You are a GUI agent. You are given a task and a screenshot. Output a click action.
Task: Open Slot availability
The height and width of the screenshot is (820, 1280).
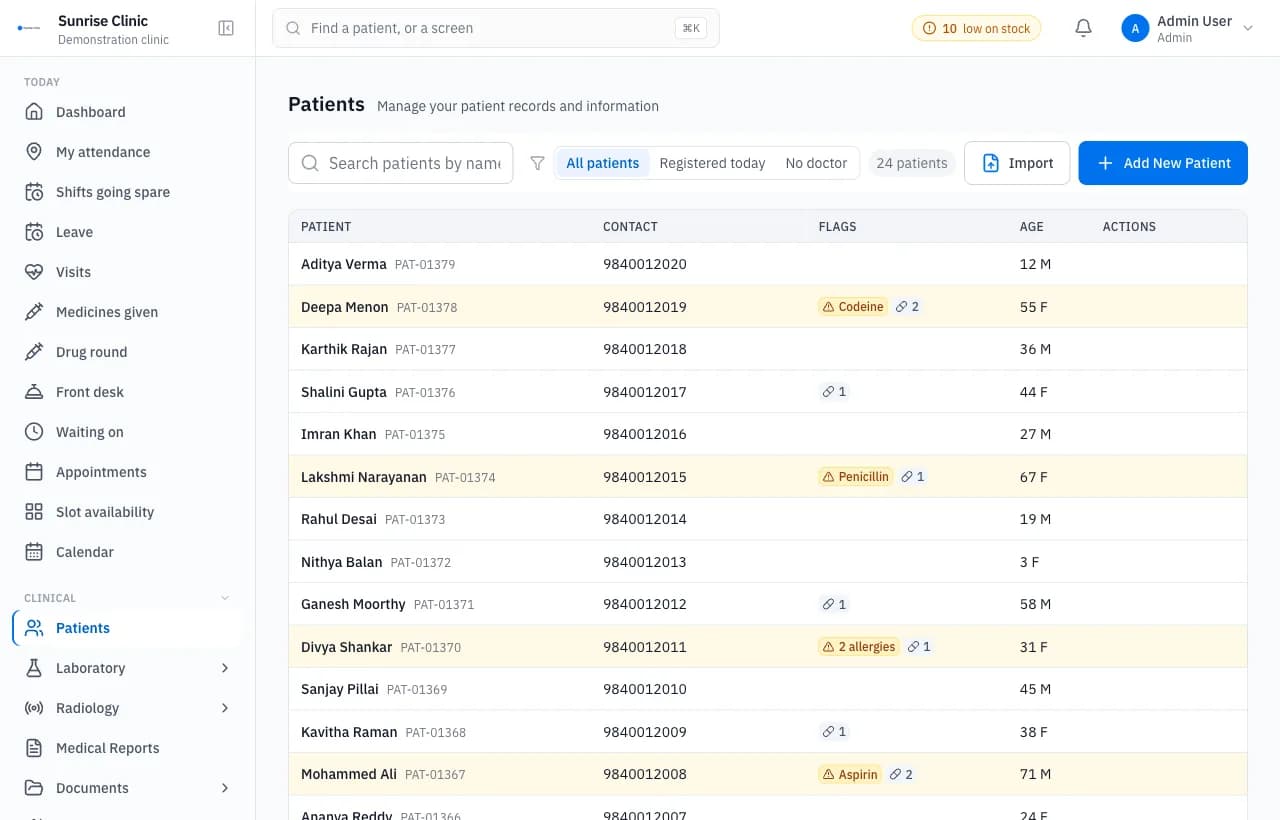[x=128, y=512]
